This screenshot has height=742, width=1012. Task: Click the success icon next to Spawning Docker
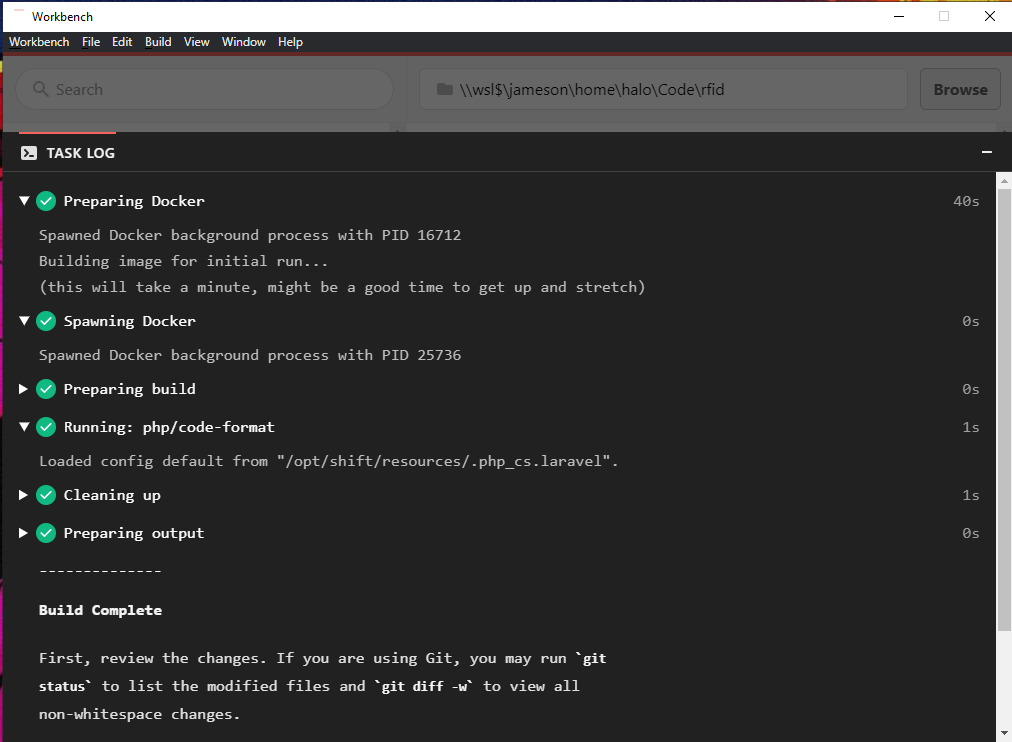coord(46,321)
